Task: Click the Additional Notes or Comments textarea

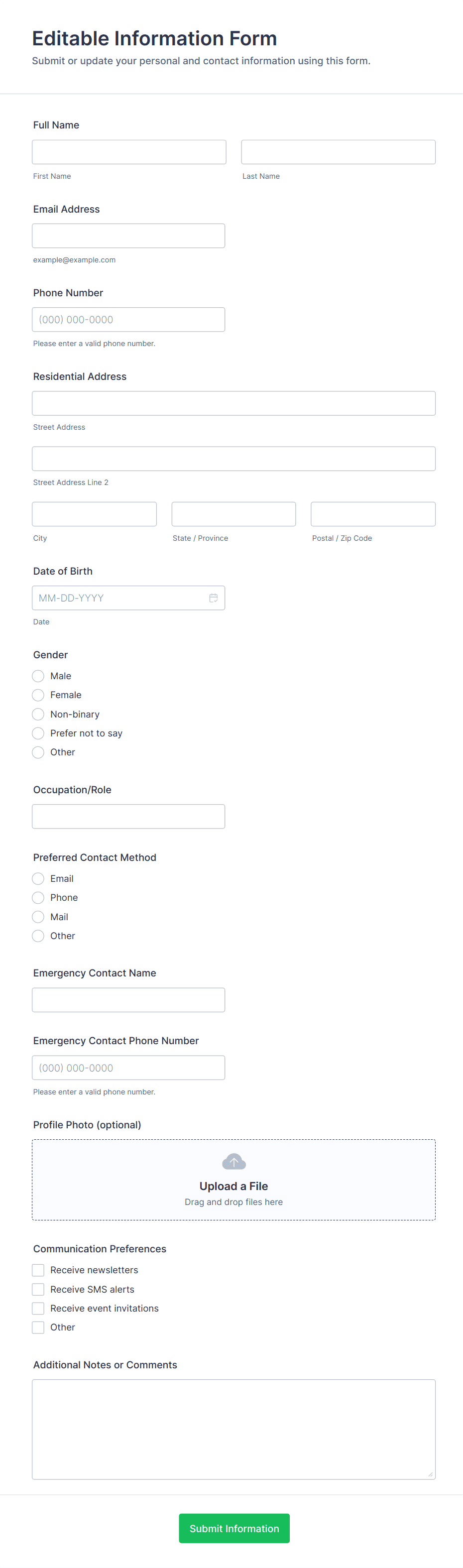Action: (233, 1429)
